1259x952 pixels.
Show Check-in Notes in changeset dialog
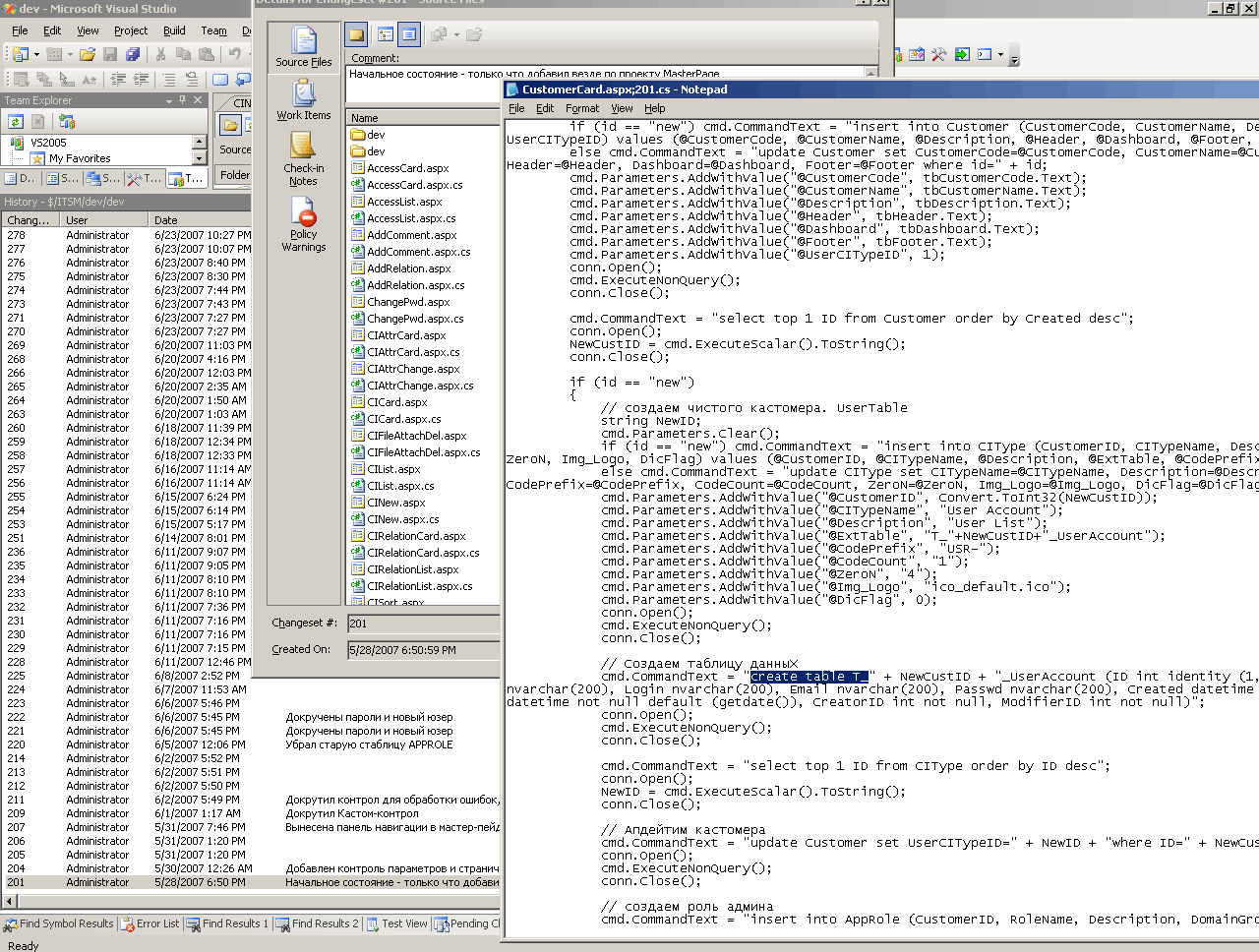tap(304, 158)
